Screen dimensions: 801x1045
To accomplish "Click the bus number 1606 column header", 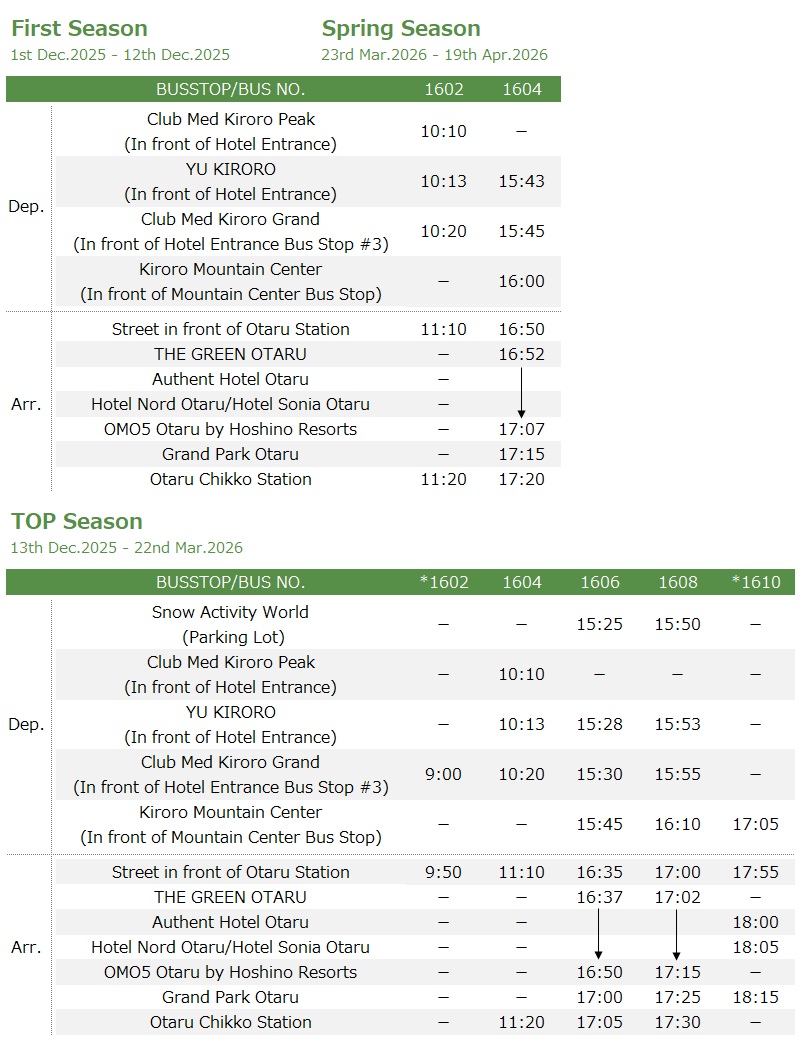I will [x=599, y=582].
